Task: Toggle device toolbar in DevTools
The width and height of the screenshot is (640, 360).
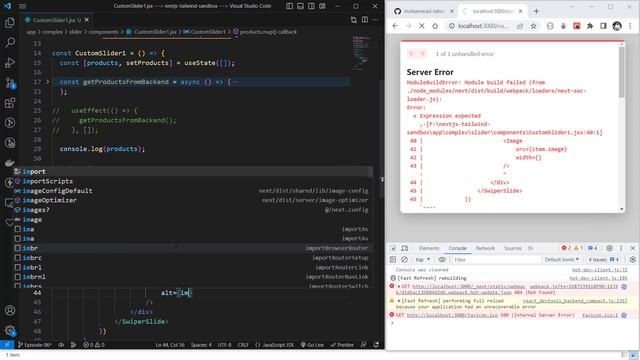Action: [x=404, y=248]
